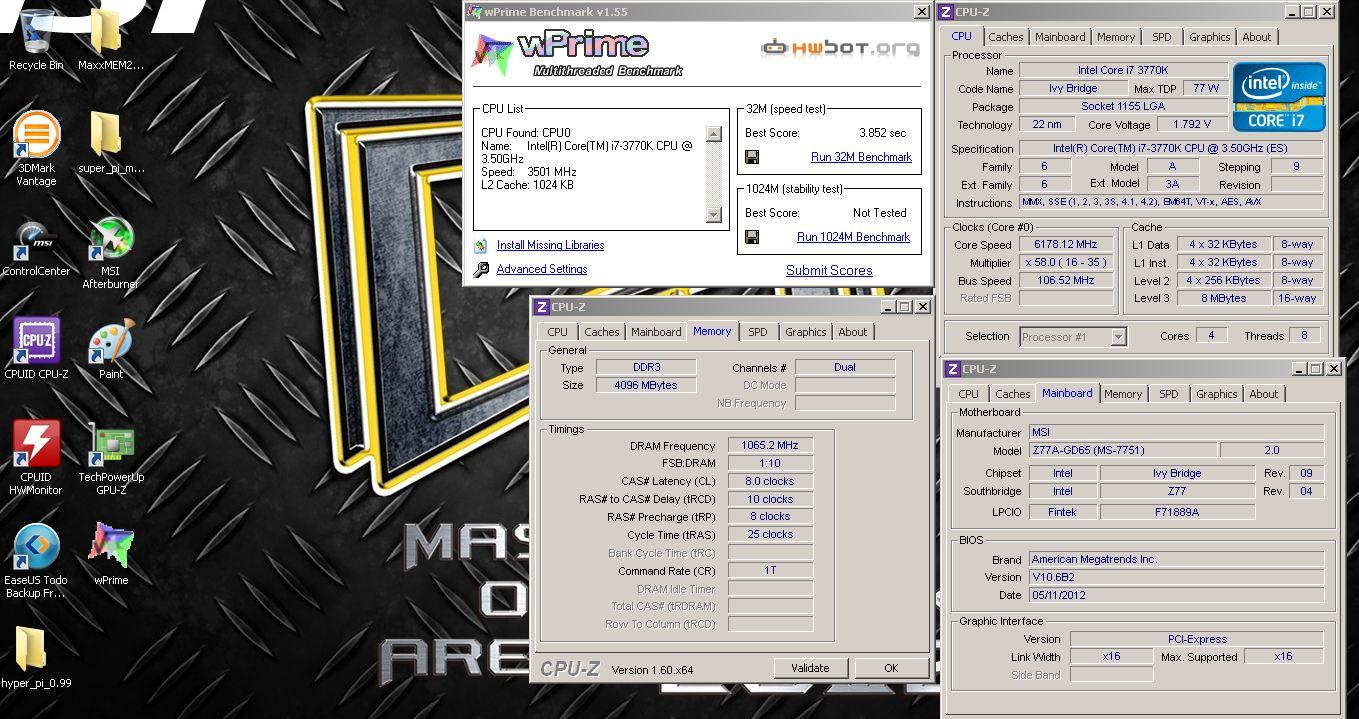Launch 3DMark Vantage shortcut
The image size is (1359, 719).
[36, 149]
